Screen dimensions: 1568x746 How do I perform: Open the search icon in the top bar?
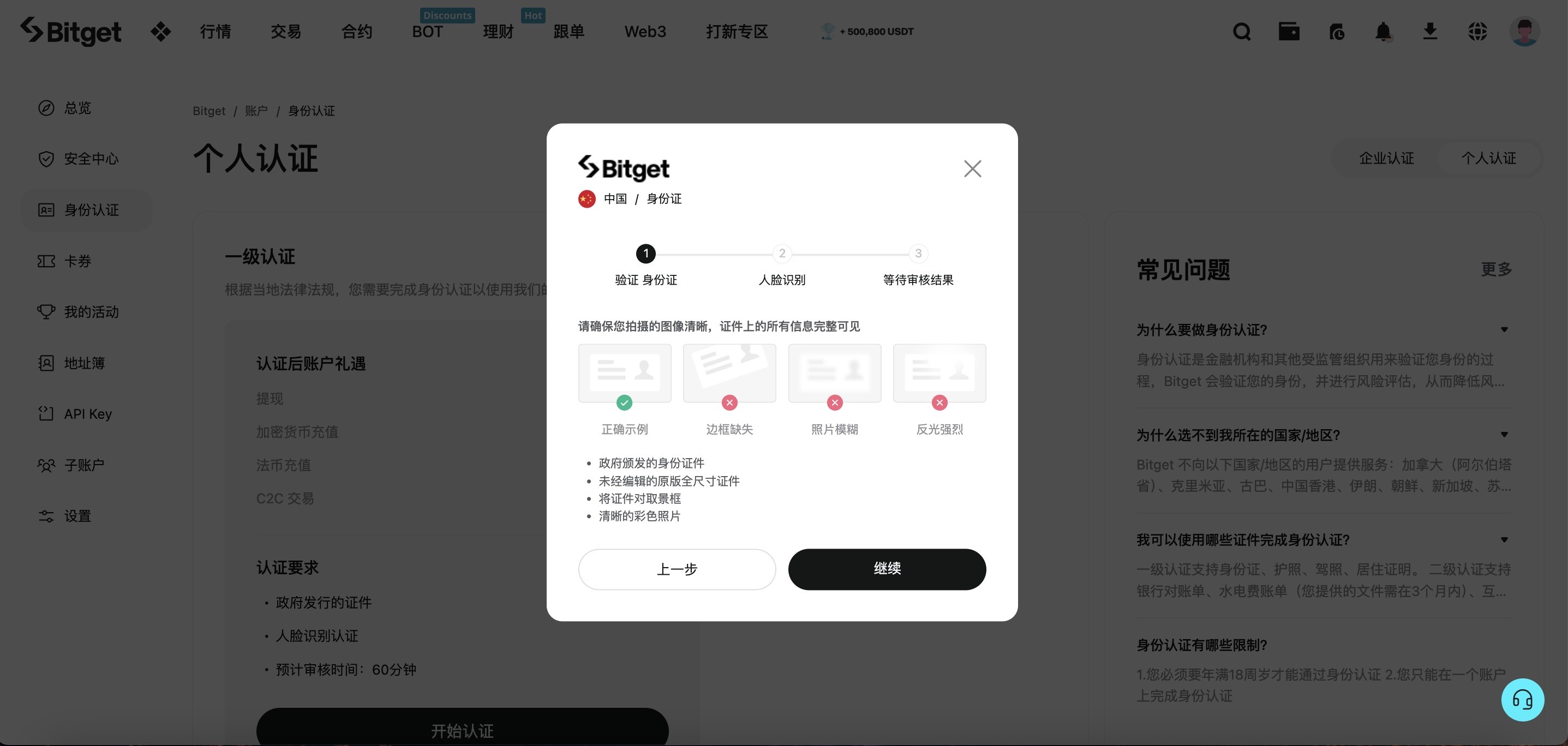click(1242, 32)
